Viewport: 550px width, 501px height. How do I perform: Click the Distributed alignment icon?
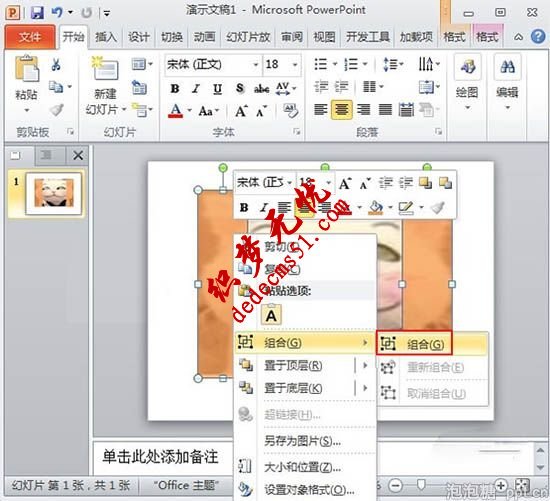click(406, 110)
